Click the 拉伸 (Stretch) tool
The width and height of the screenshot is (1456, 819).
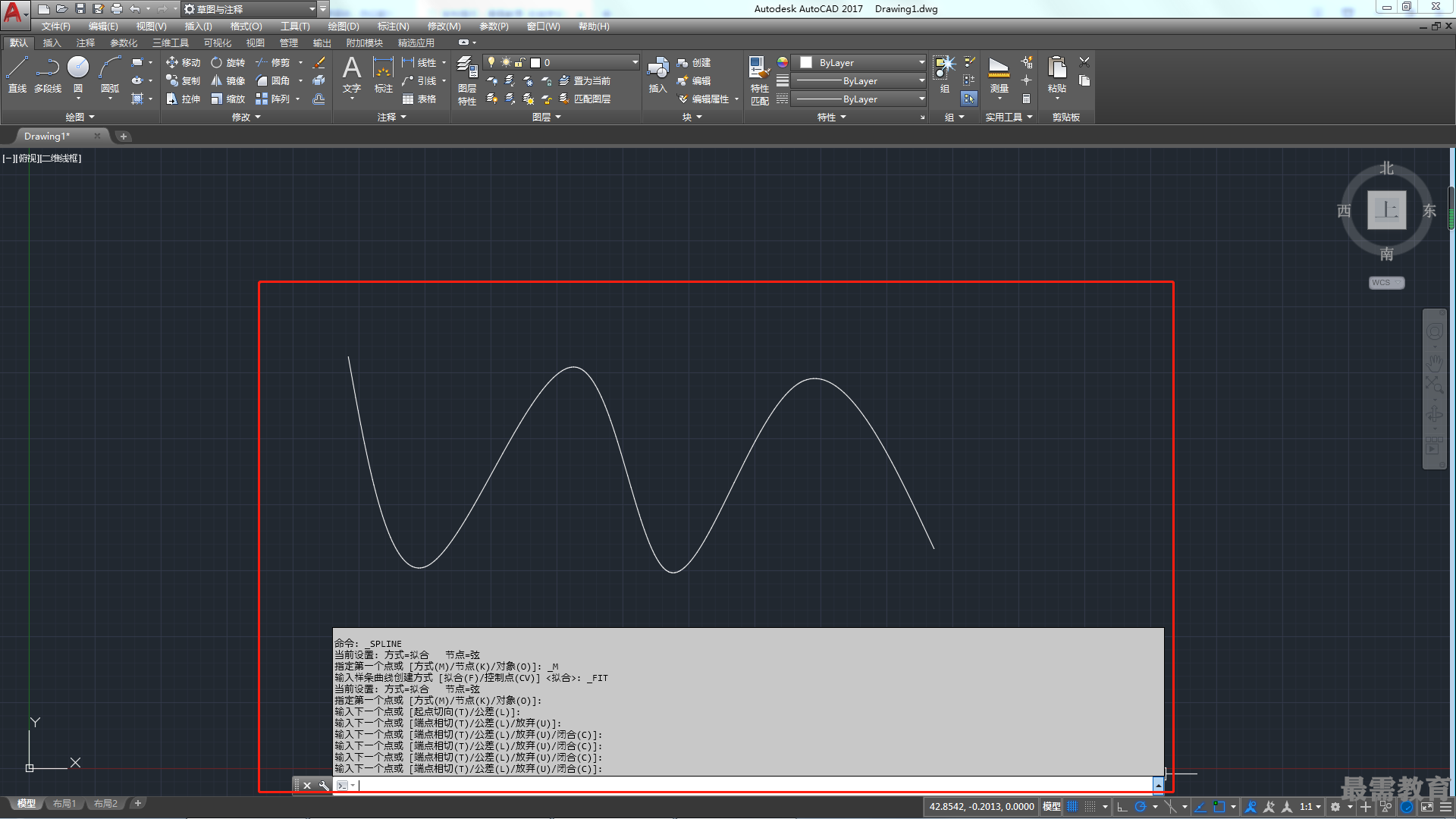coord(183,99)
